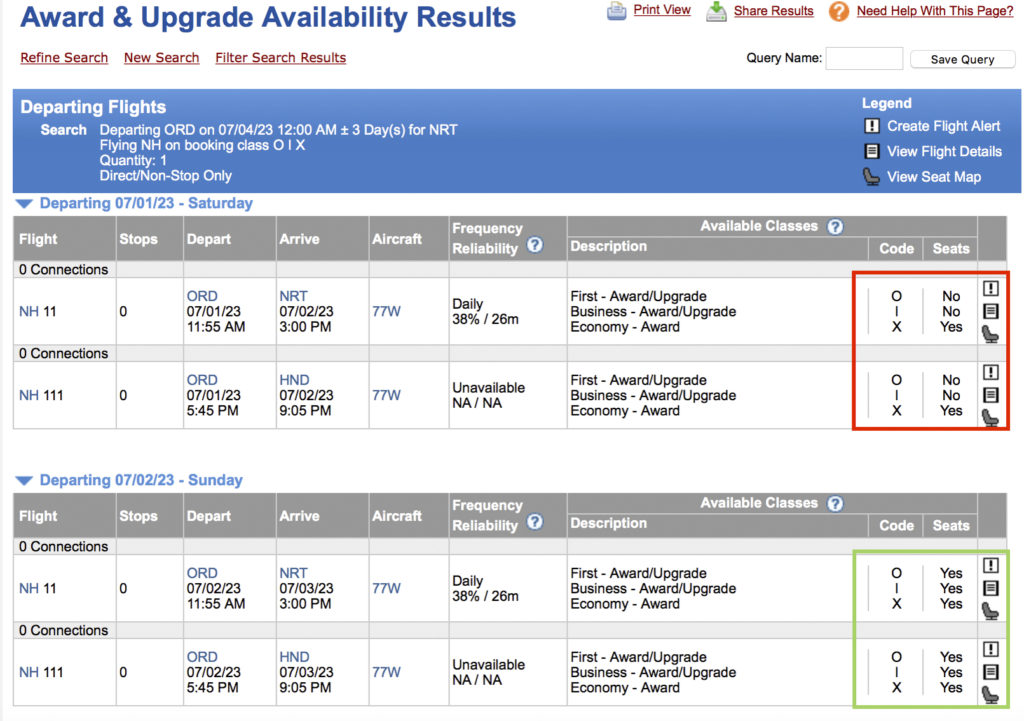Click the Share Results download icon
The image size is (1024, 721).
(x=716, y=11)
